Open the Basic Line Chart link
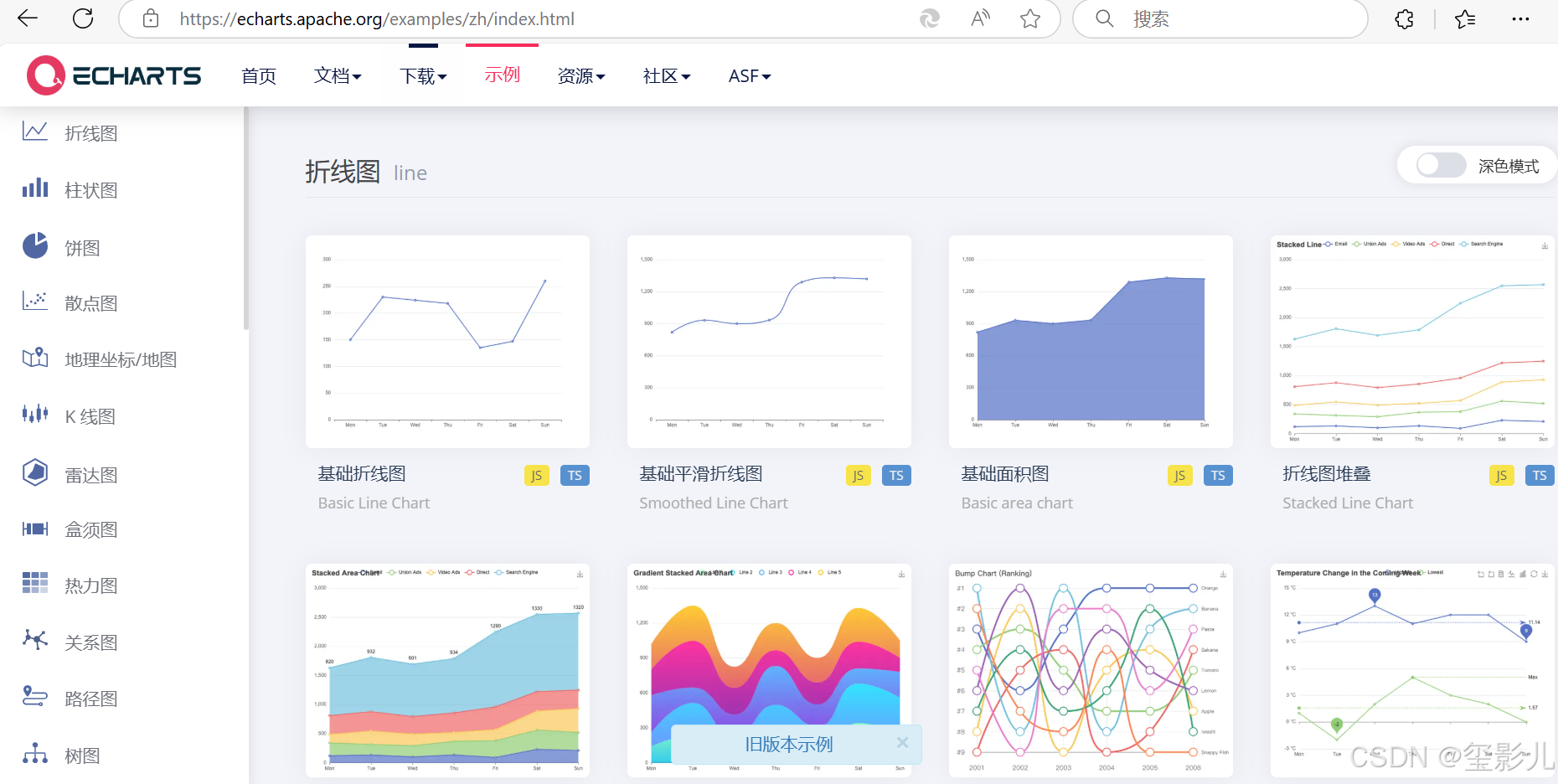1558x784 pixels. pos(374,503)
